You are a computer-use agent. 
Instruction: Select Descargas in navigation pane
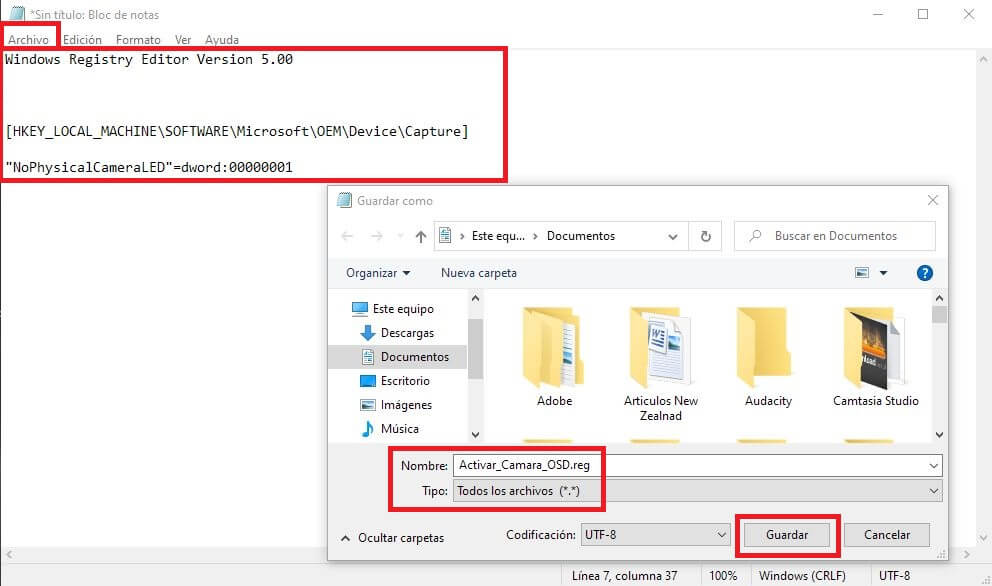pyautogui.click(x=397, y=333)
